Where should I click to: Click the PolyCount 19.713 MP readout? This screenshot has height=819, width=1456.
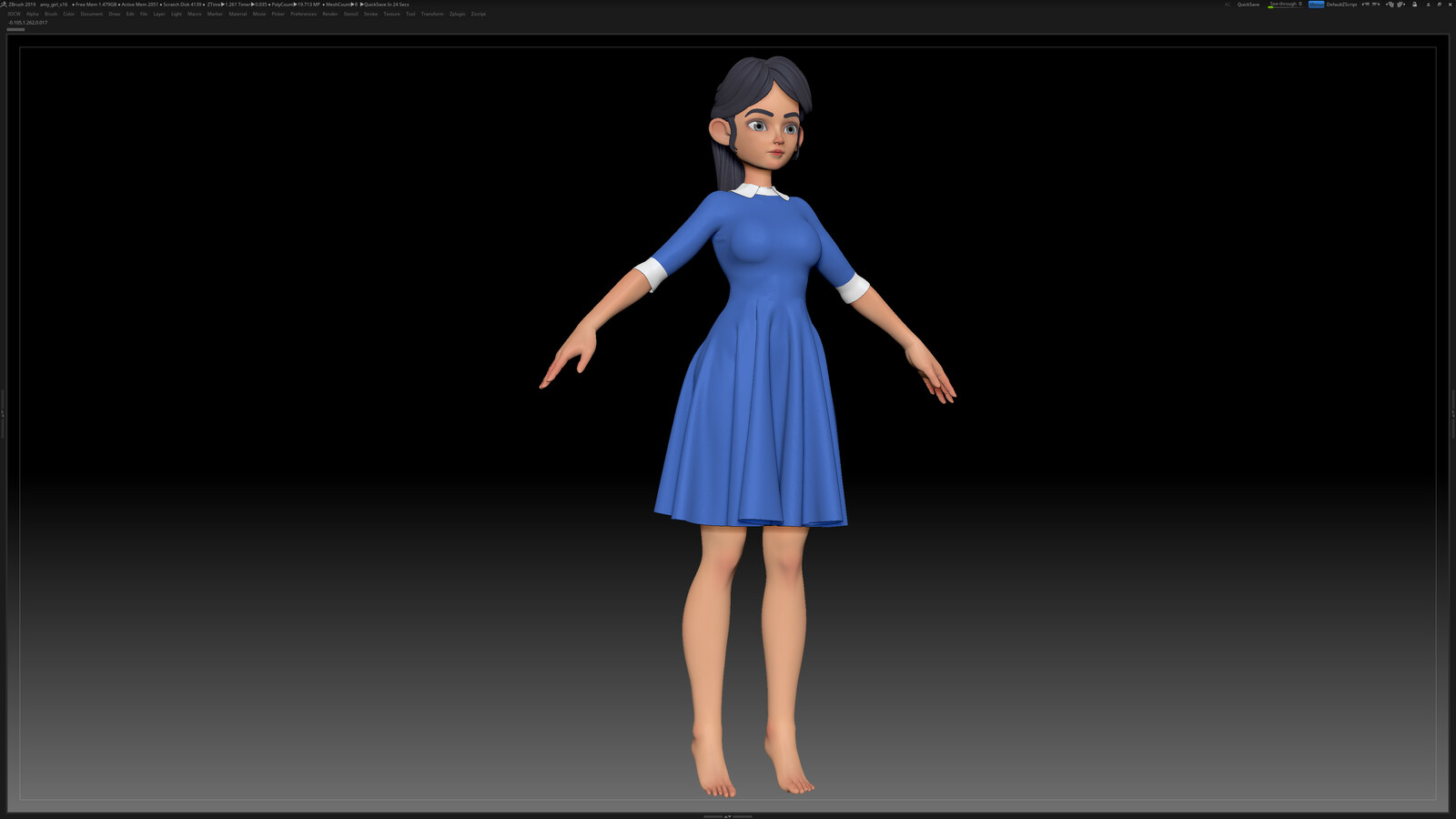coord(296,5)
